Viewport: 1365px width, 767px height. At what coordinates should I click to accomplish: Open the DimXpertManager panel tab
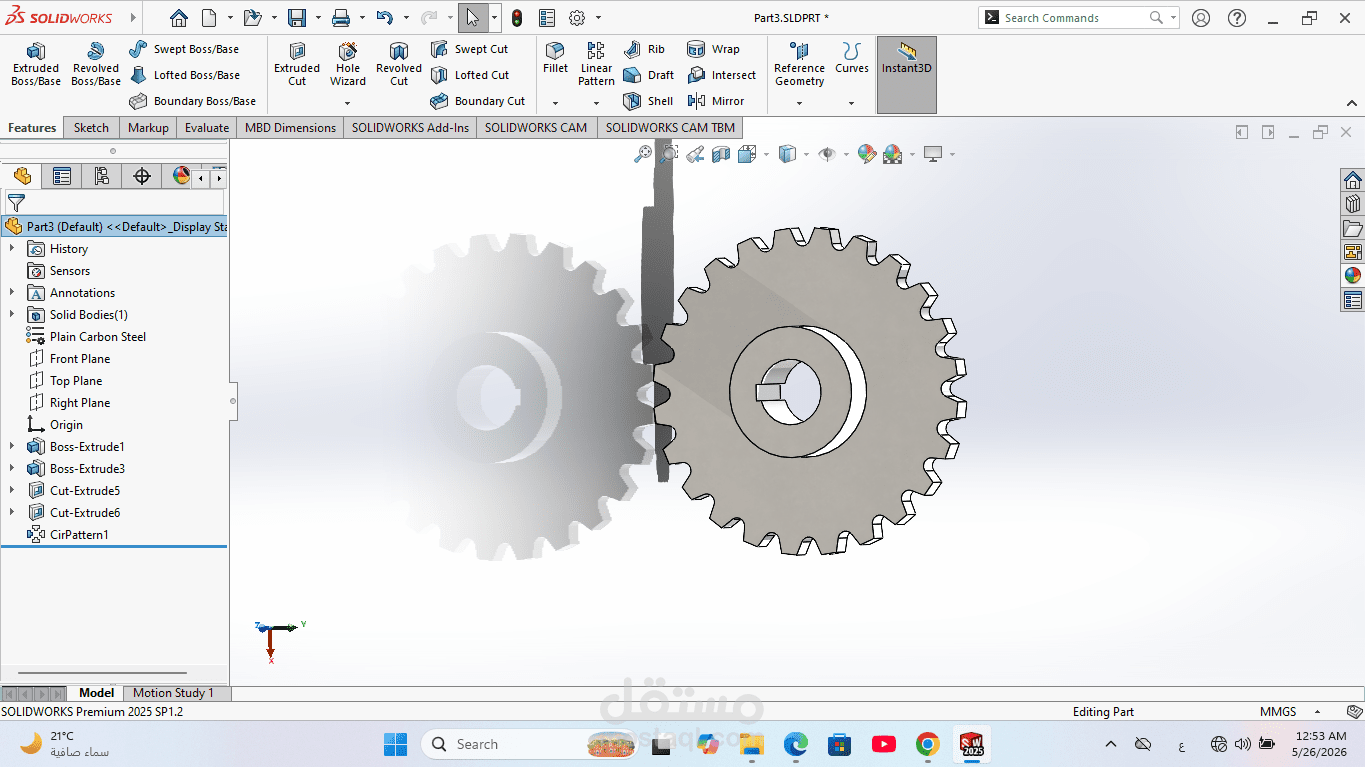pyautogui.click(x=142, y=177)
